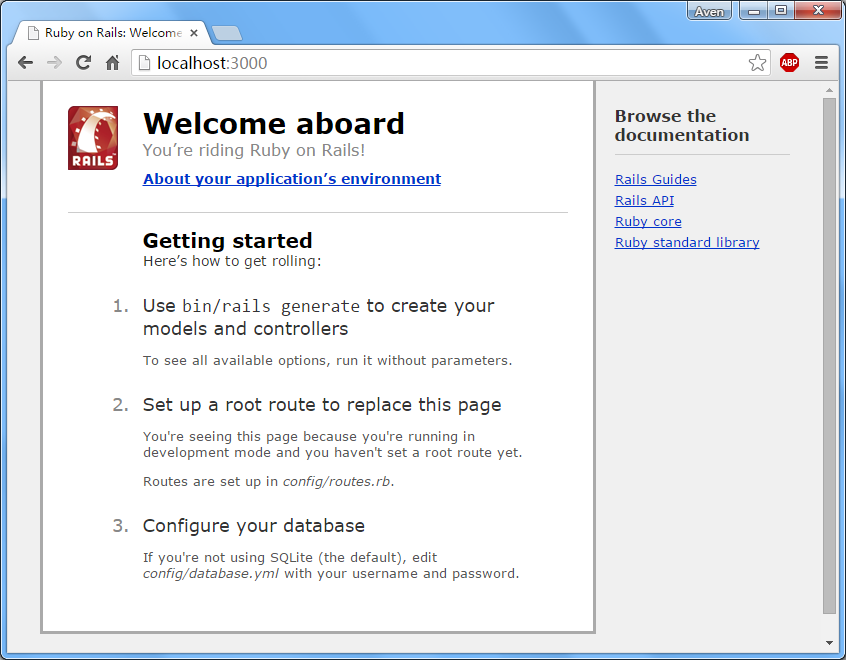Click the scrollbar down arrow
This screenshot has height=660, width=846.
(829, 642)
